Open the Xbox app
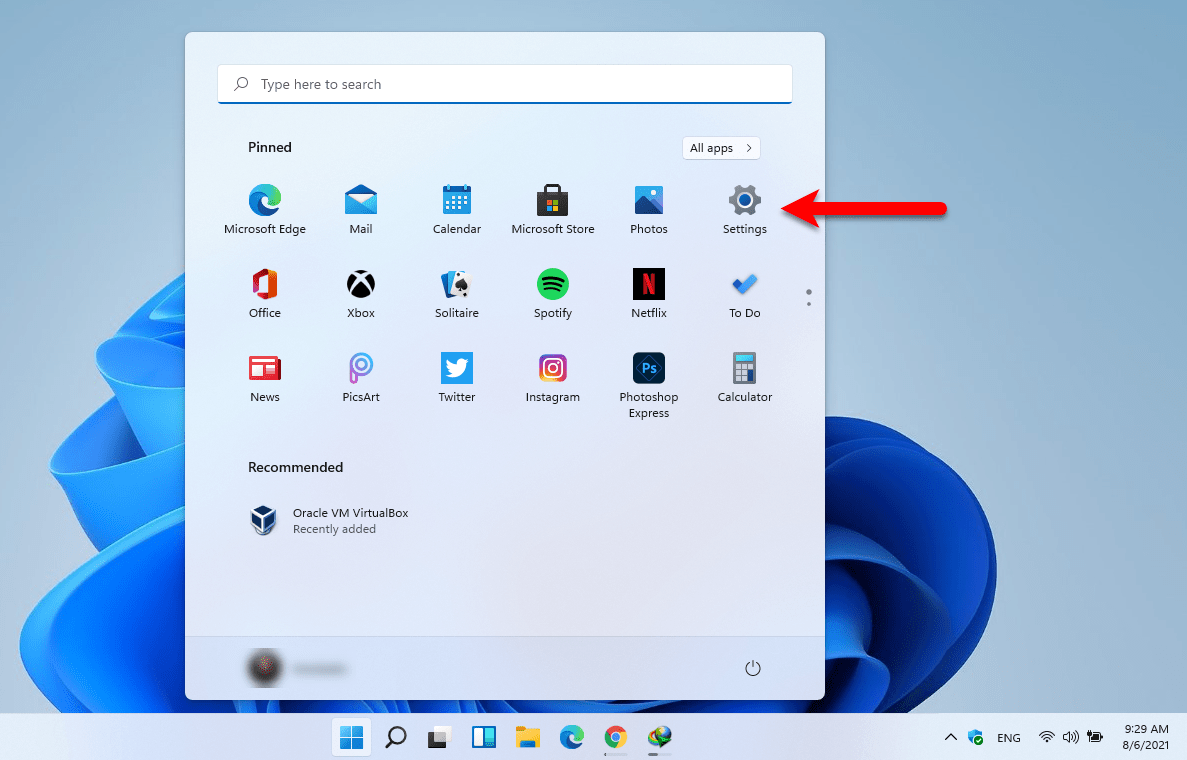 click(x=360, y=294)
